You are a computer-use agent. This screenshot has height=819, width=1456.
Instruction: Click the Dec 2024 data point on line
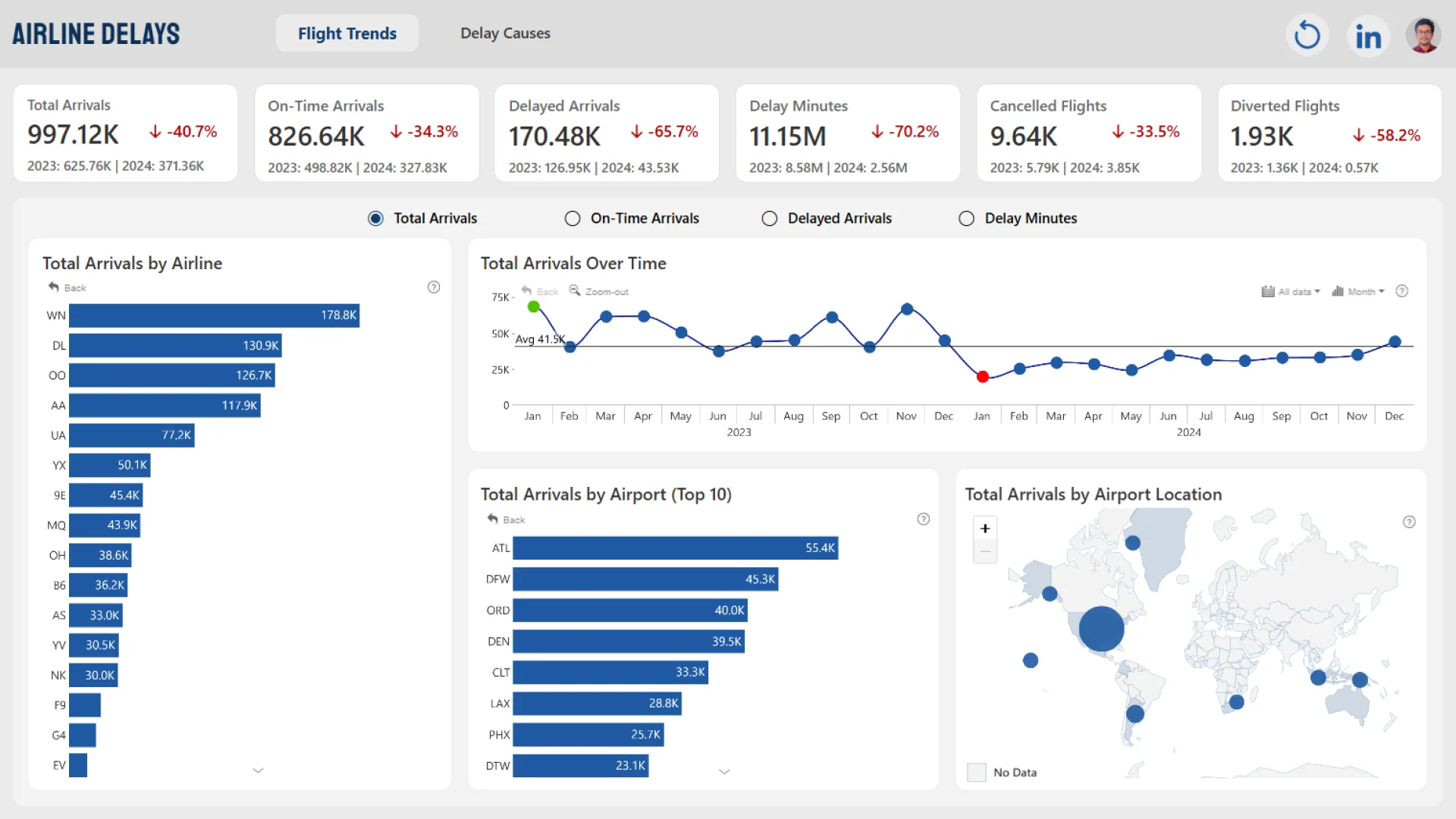[x=1395, y=341]
